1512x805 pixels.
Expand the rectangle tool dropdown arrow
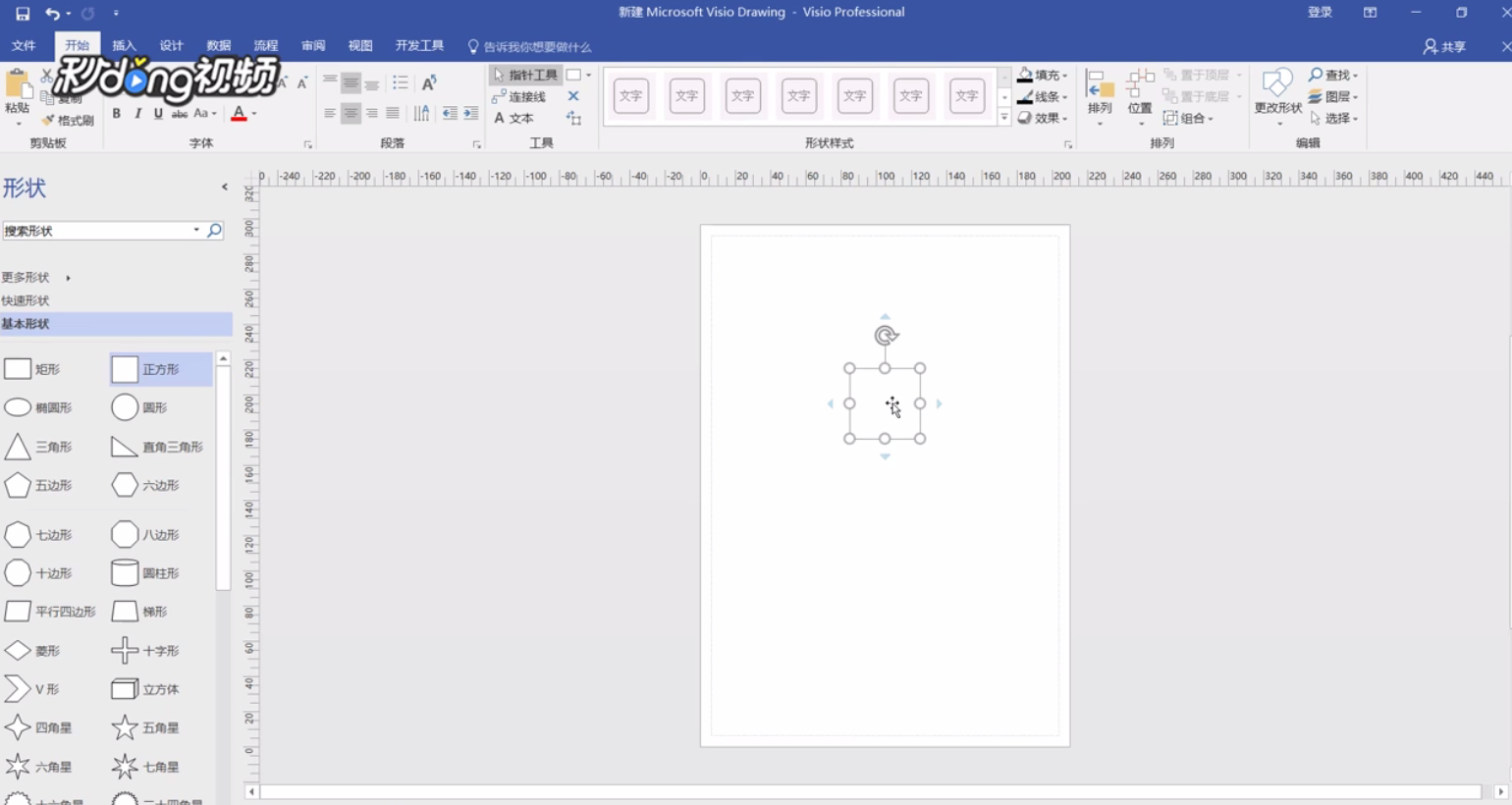click(588, 75)
